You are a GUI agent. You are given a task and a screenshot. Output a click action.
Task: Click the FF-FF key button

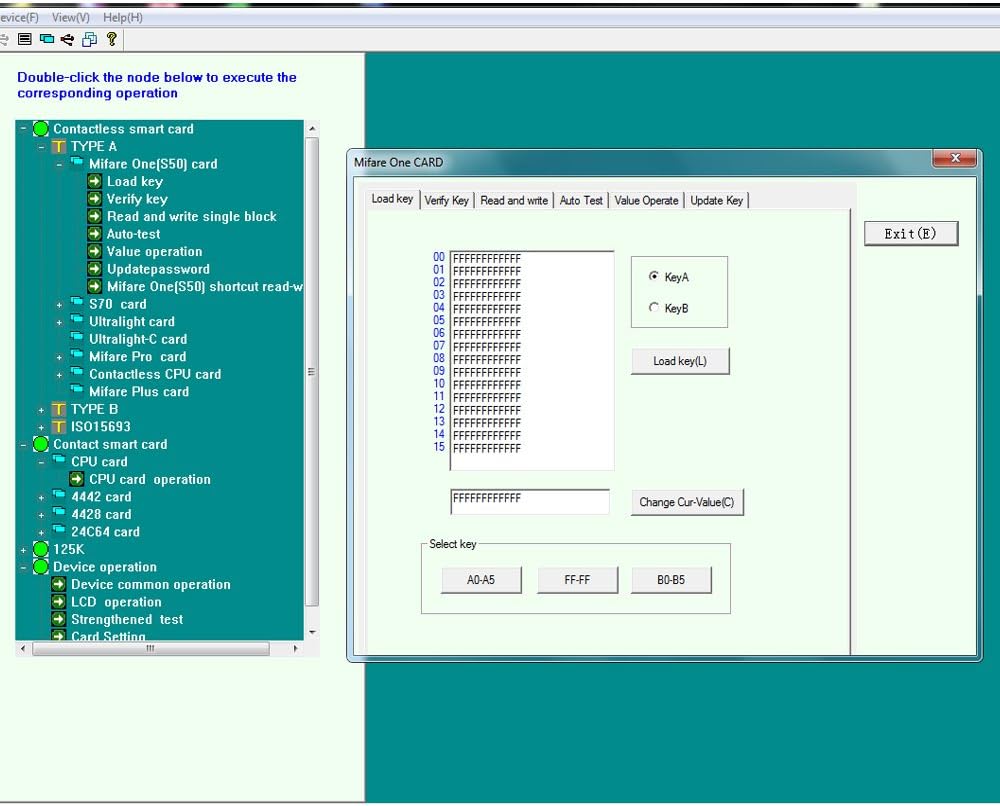577,580
